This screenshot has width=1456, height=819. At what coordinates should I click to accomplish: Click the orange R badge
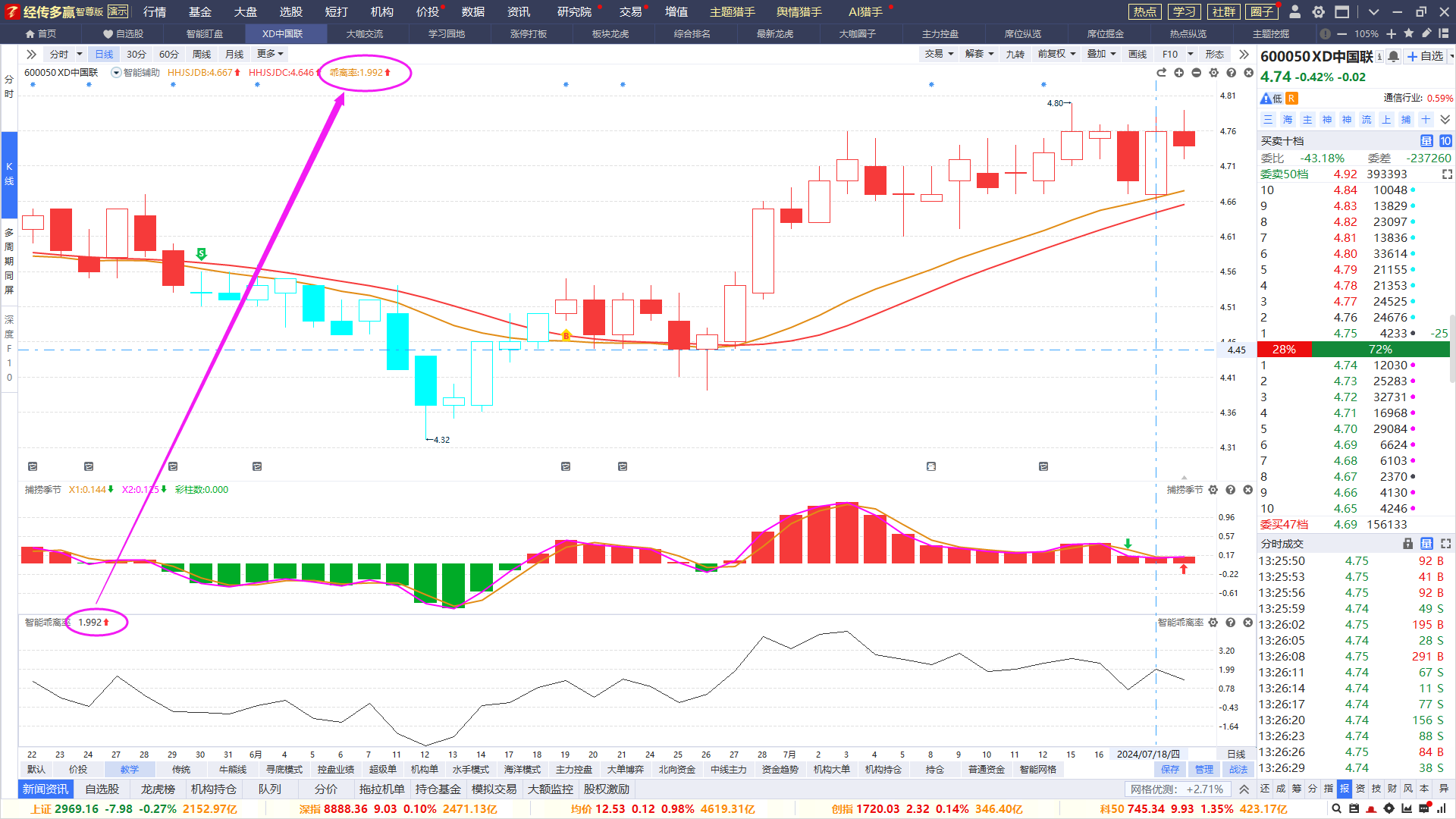(x=1291, y=99)
